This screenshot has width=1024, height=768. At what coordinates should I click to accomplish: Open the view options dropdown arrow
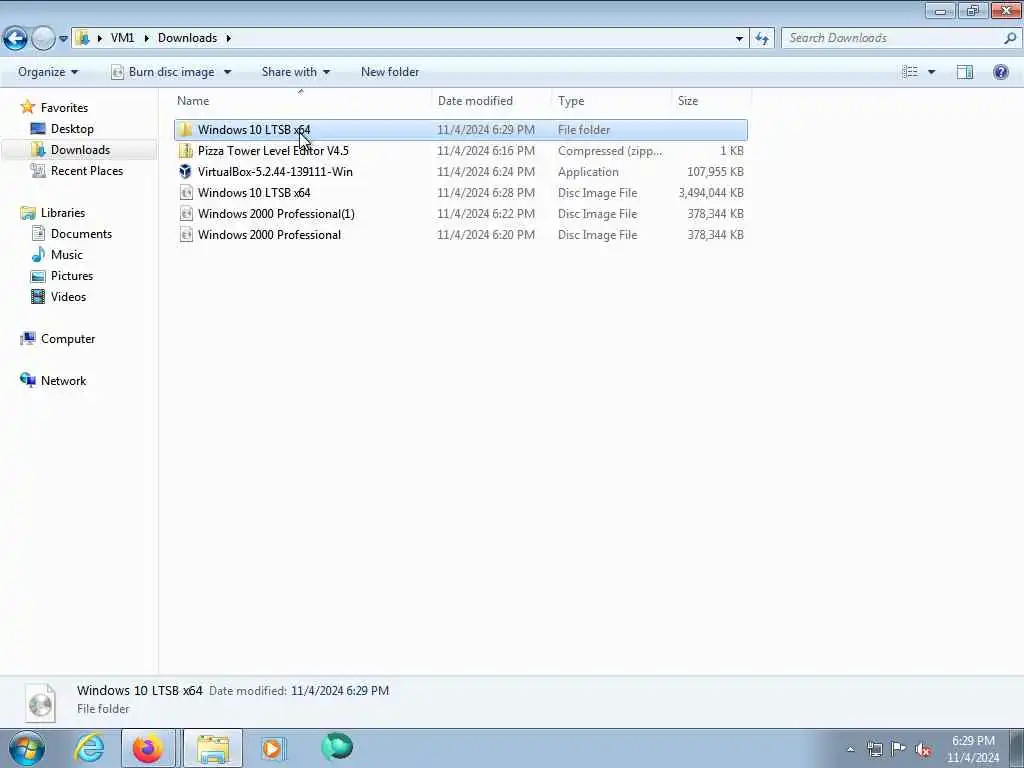931,72
